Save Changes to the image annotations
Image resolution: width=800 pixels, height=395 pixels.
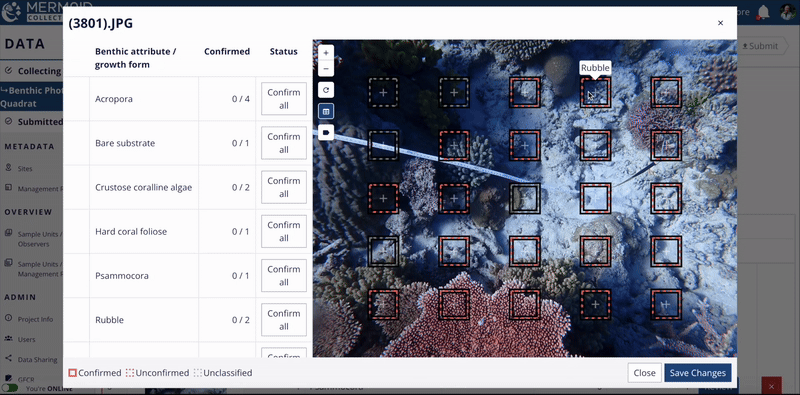(x=697, y=373)
